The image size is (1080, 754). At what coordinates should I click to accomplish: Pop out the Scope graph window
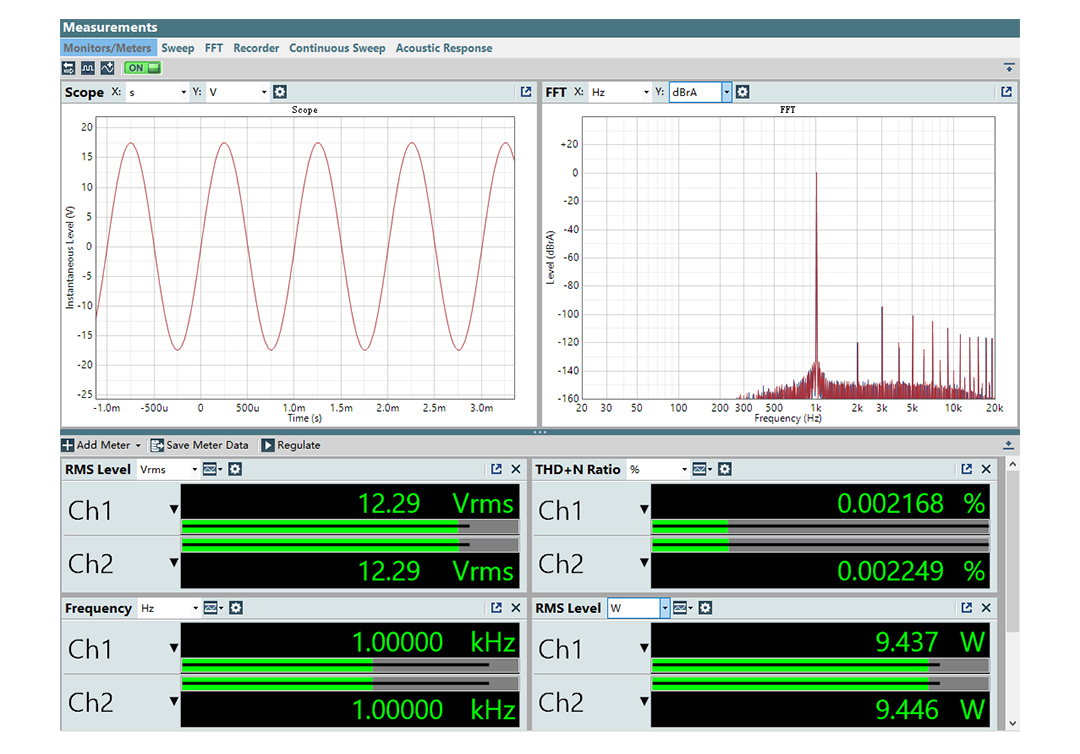point(526,92)
